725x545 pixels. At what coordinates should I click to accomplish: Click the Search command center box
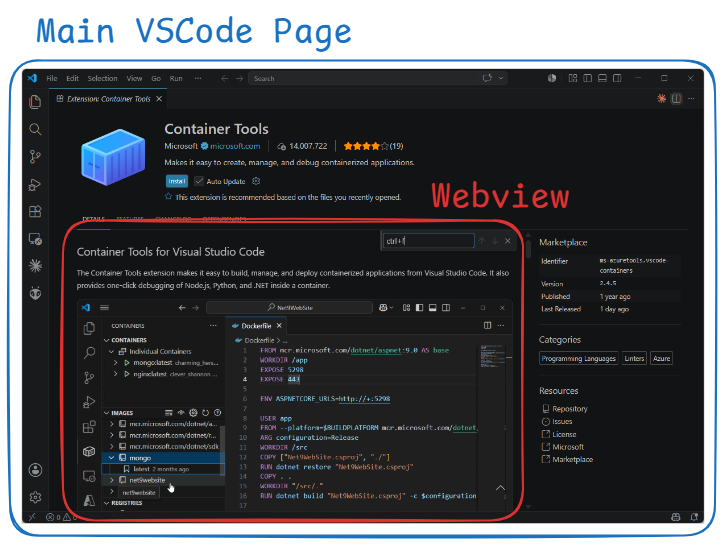pos(378,79)
